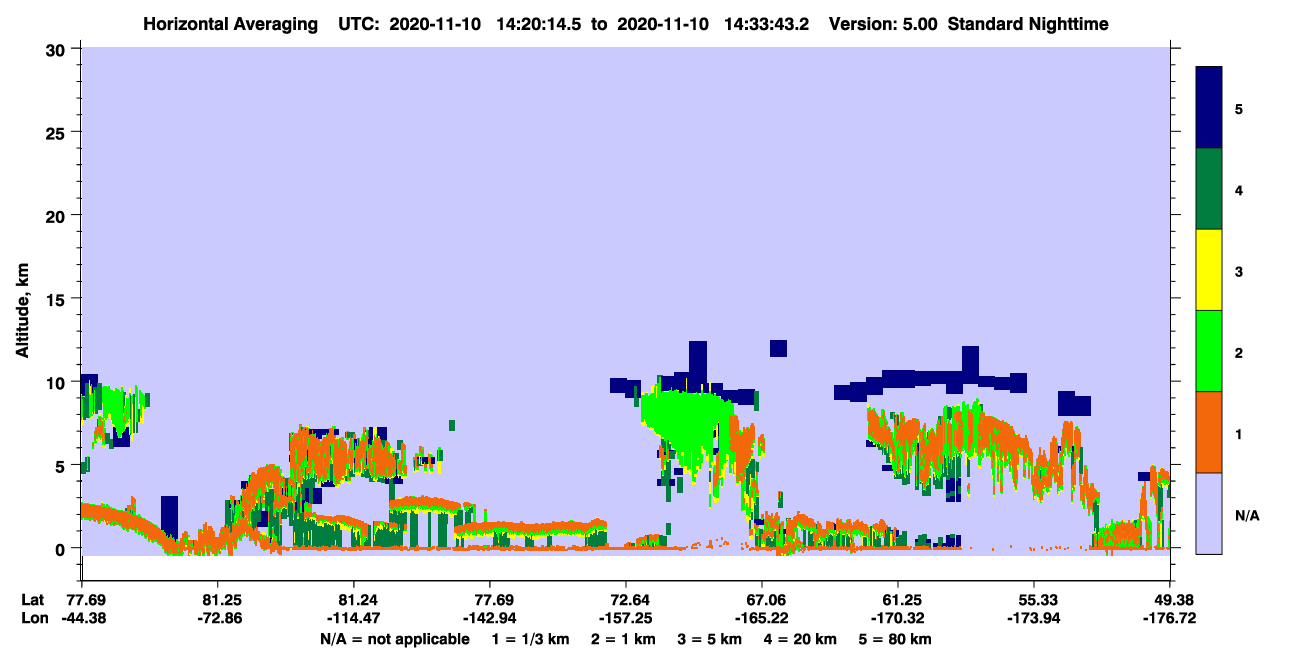Click the colorbar label '4'
This screenshot has height=667, width=1300.
point(1239,189)
